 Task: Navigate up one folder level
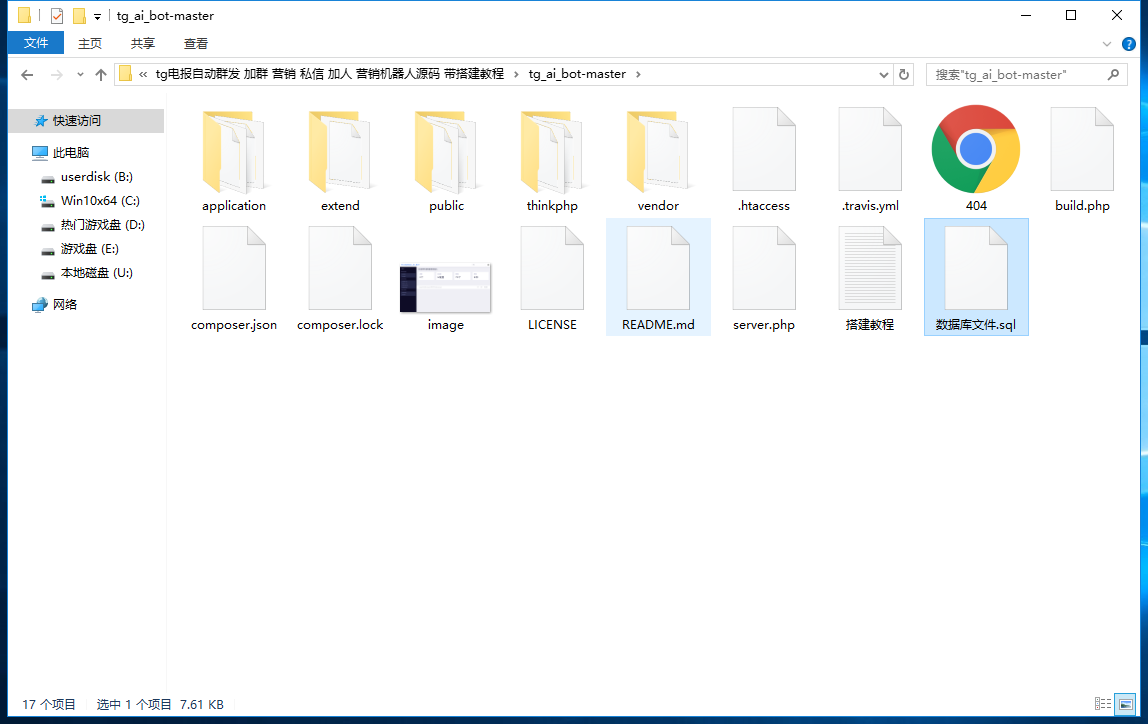(x=100, y=75)
